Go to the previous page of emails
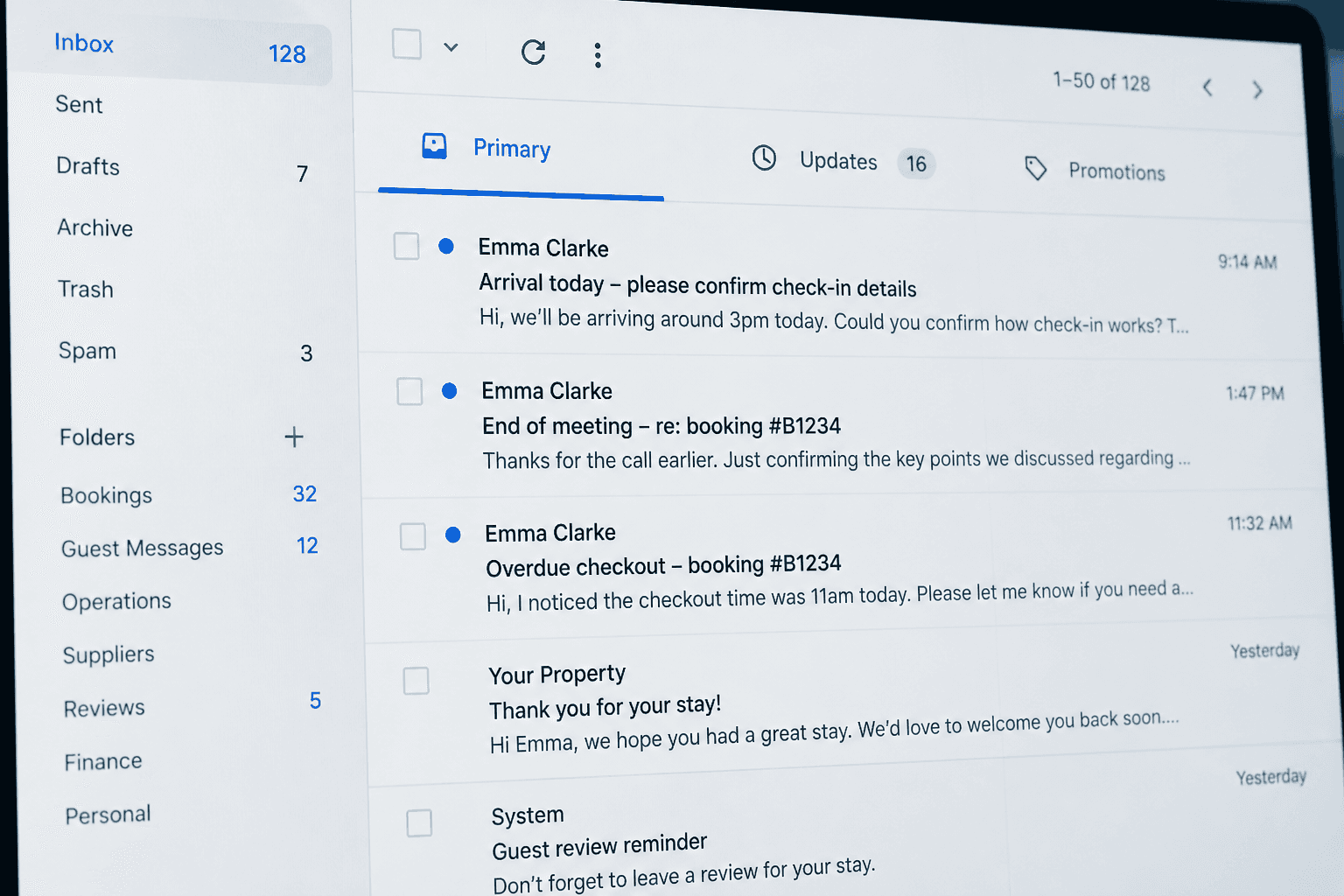 [x=1207, y=87]
